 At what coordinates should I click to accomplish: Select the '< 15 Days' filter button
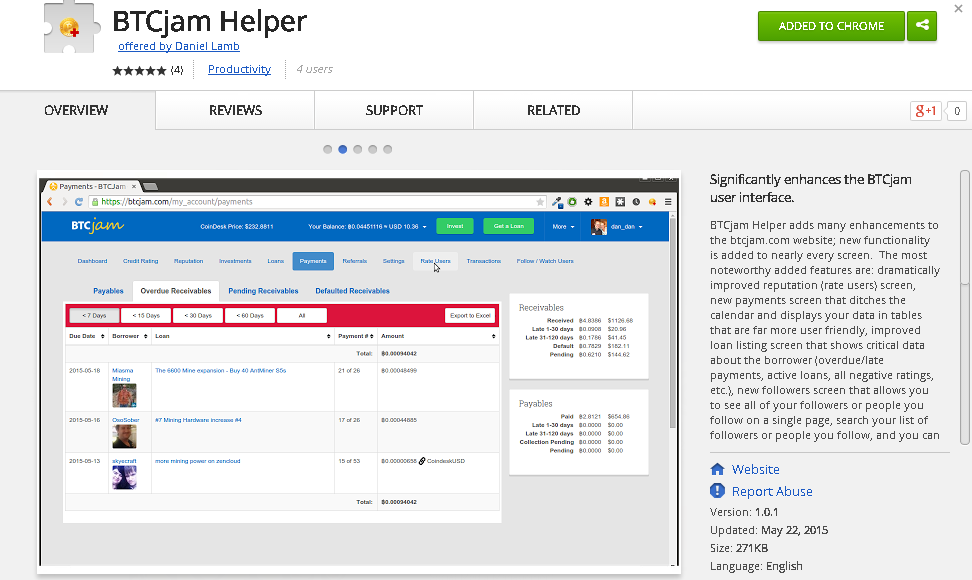point(146,315)
